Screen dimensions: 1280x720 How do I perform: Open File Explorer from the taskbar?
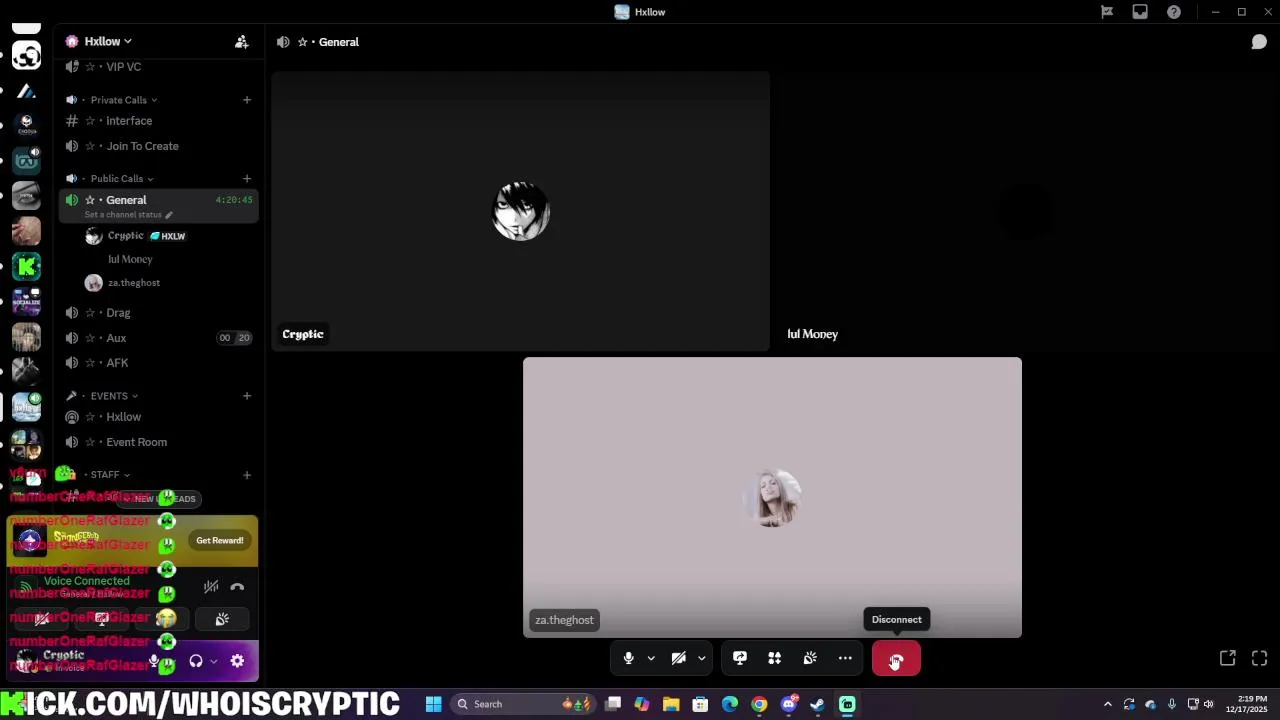[671, 704]
